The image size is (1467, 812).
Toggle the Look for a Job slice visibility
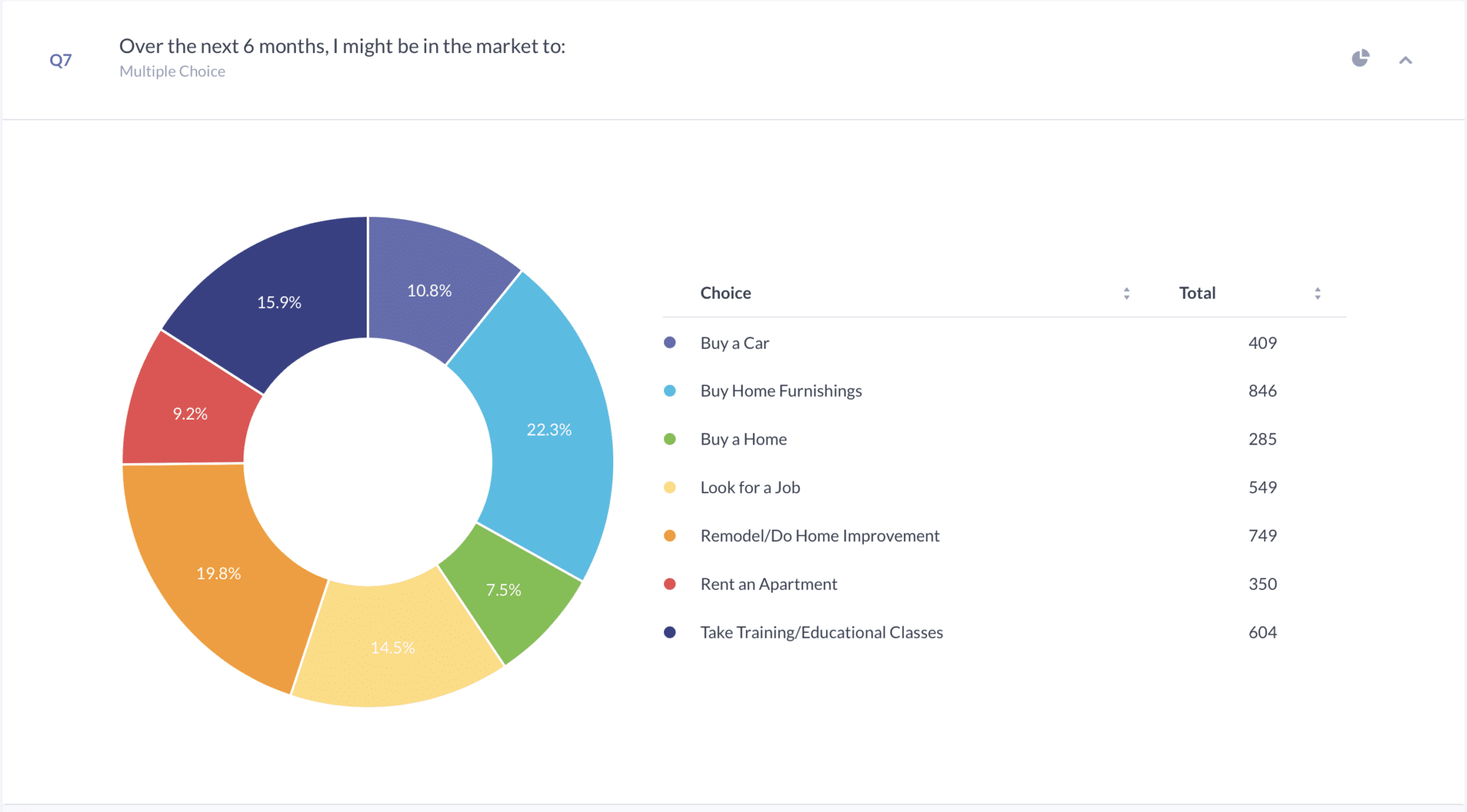pyautogui.click(x=393, y=647)
